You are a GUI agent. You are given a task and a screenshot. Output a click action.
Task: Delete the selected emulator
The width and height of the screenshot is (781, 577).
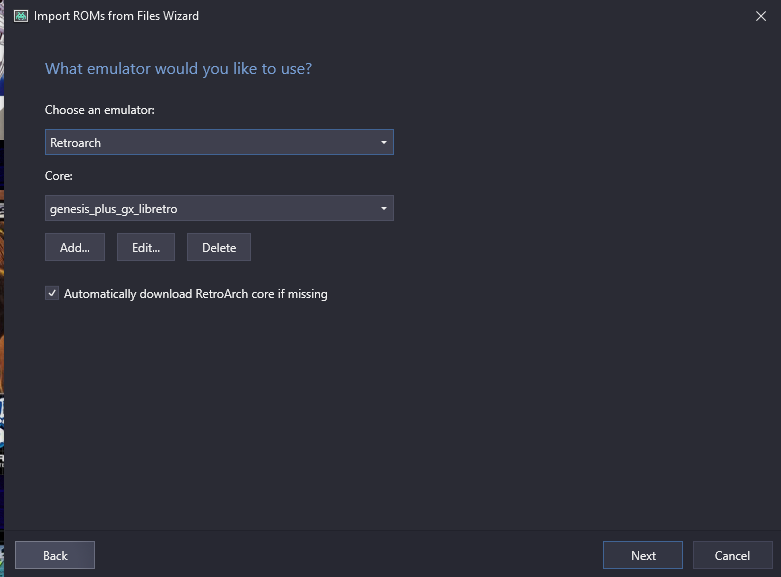click(219, 247)
